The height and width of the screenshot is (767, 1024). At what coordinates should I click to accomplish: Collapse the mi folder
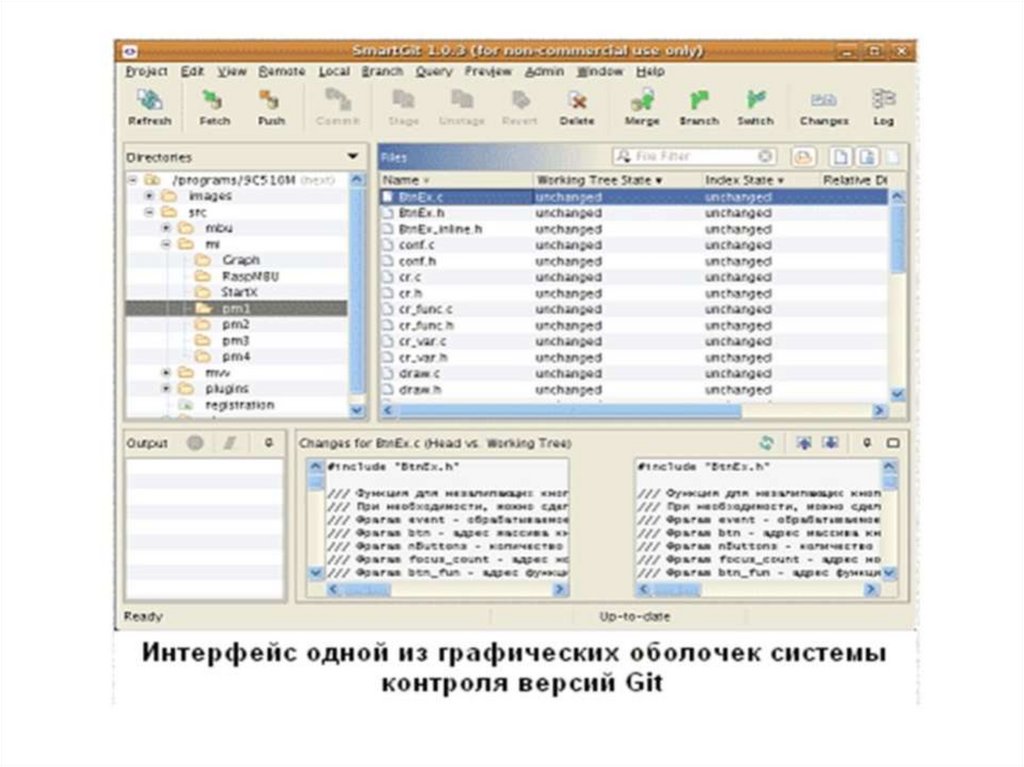166,244
